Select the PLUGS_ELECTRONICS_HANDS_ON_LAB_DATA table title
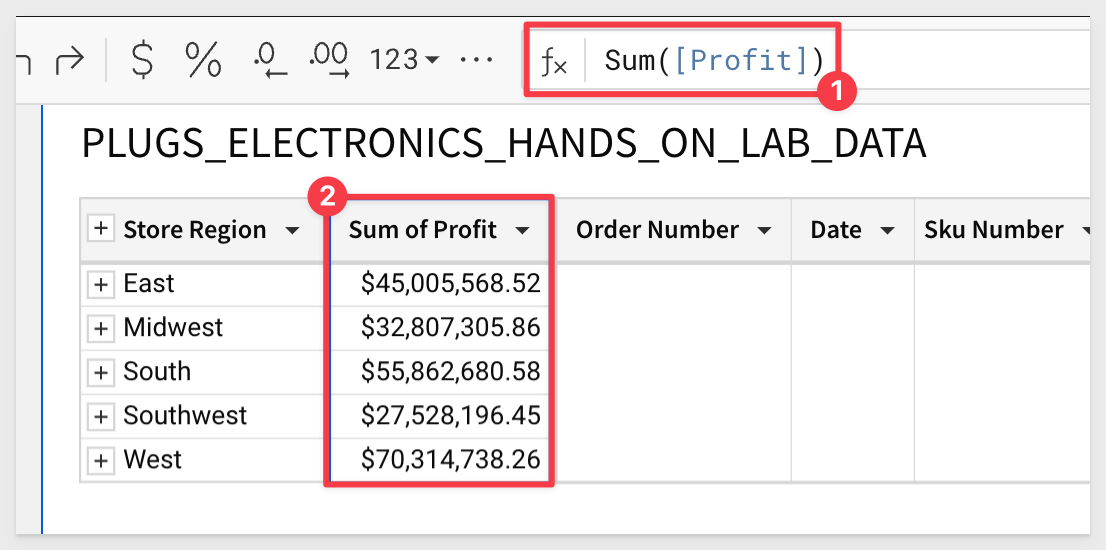1106x550 pixels. point(504,145)
